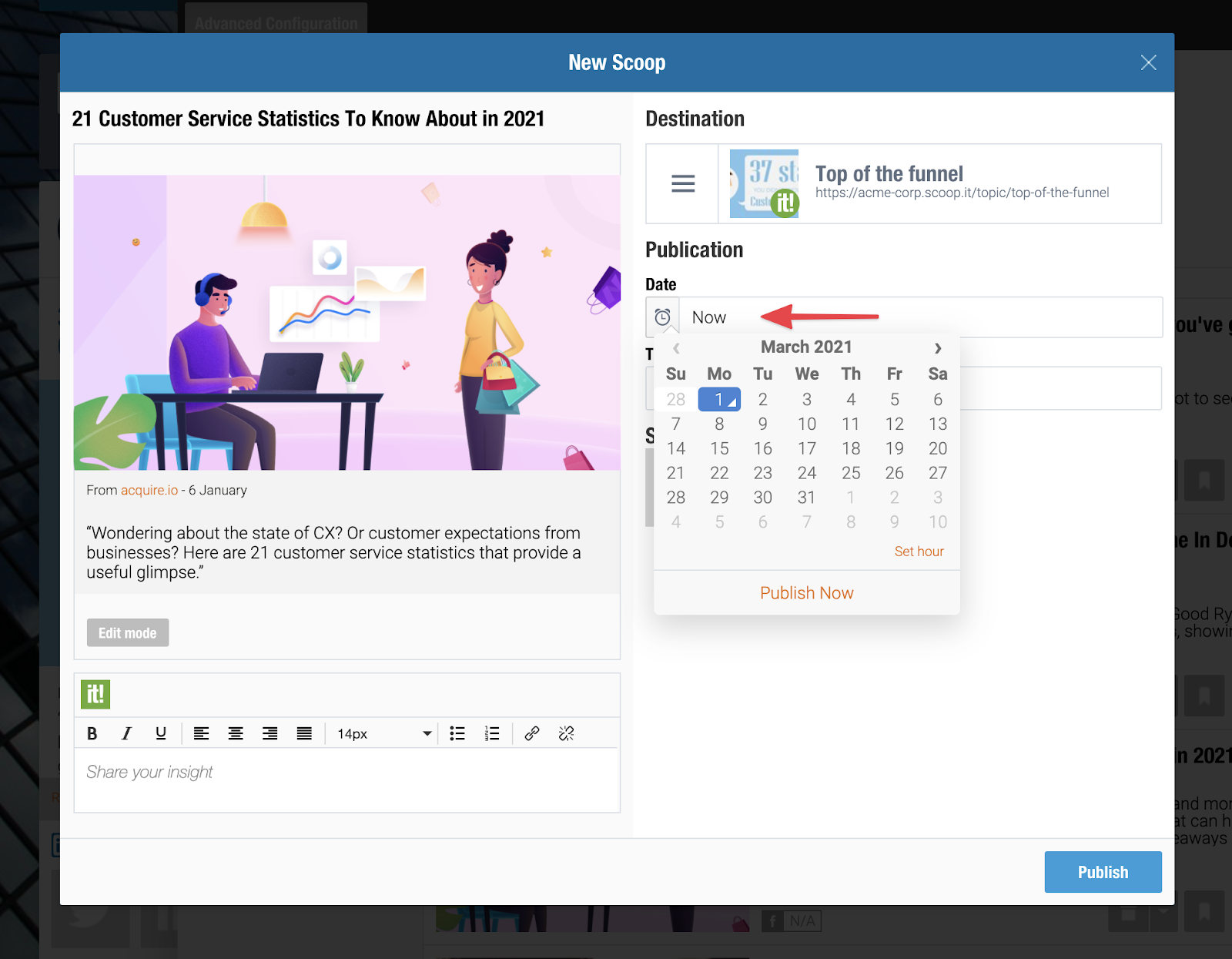Click the article illustration image
This screenshot has height=959, width=1232.
[x=347, y=323]
